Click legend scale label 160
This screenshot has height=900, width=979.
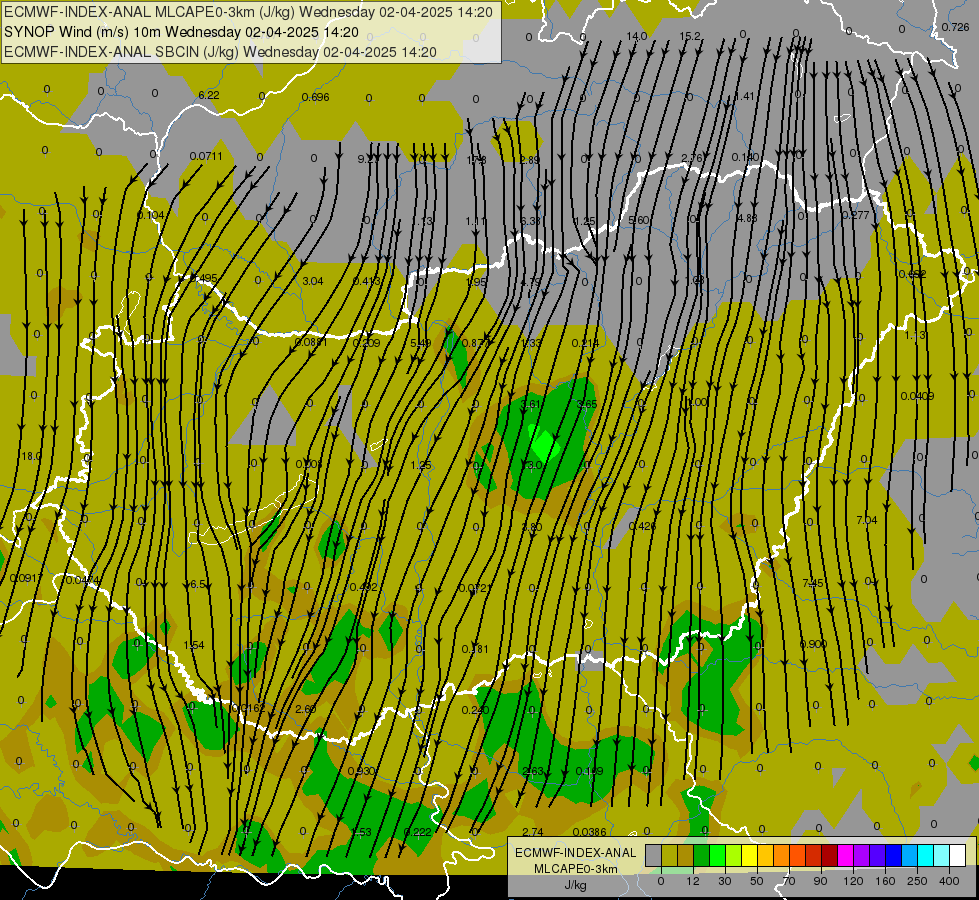[885, 881]
